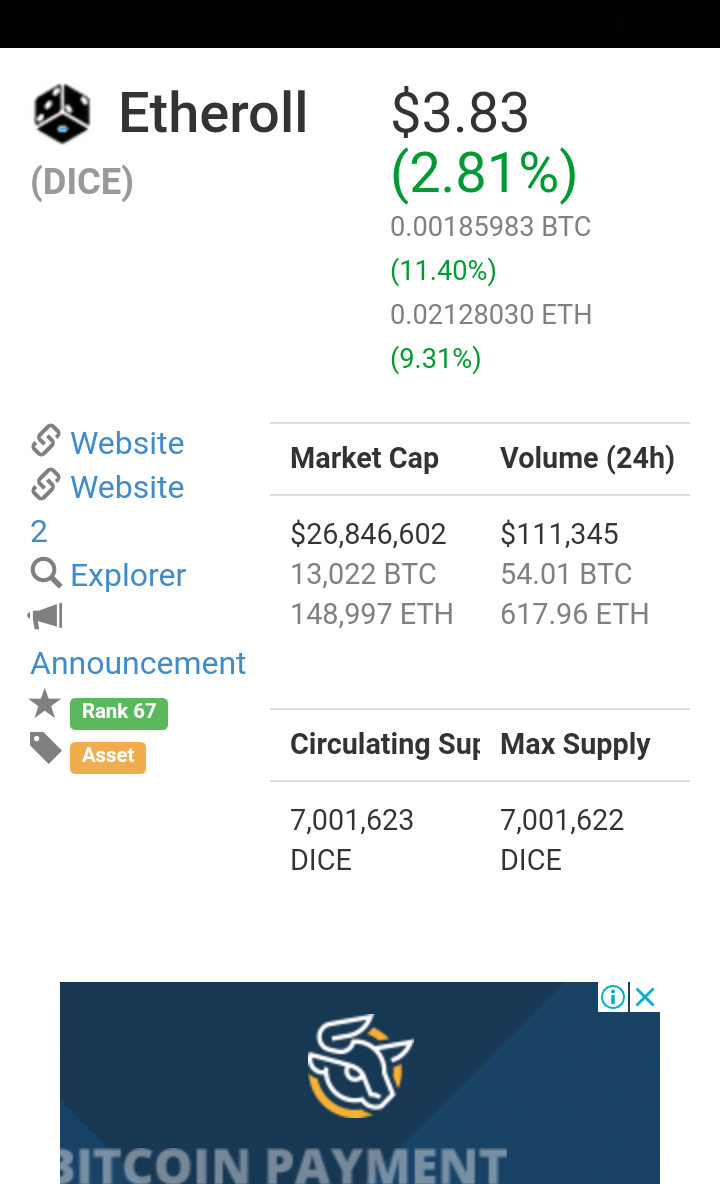Click the Max Supply column header
This screenshot has height=1184, width=720.
click(575, 744)
